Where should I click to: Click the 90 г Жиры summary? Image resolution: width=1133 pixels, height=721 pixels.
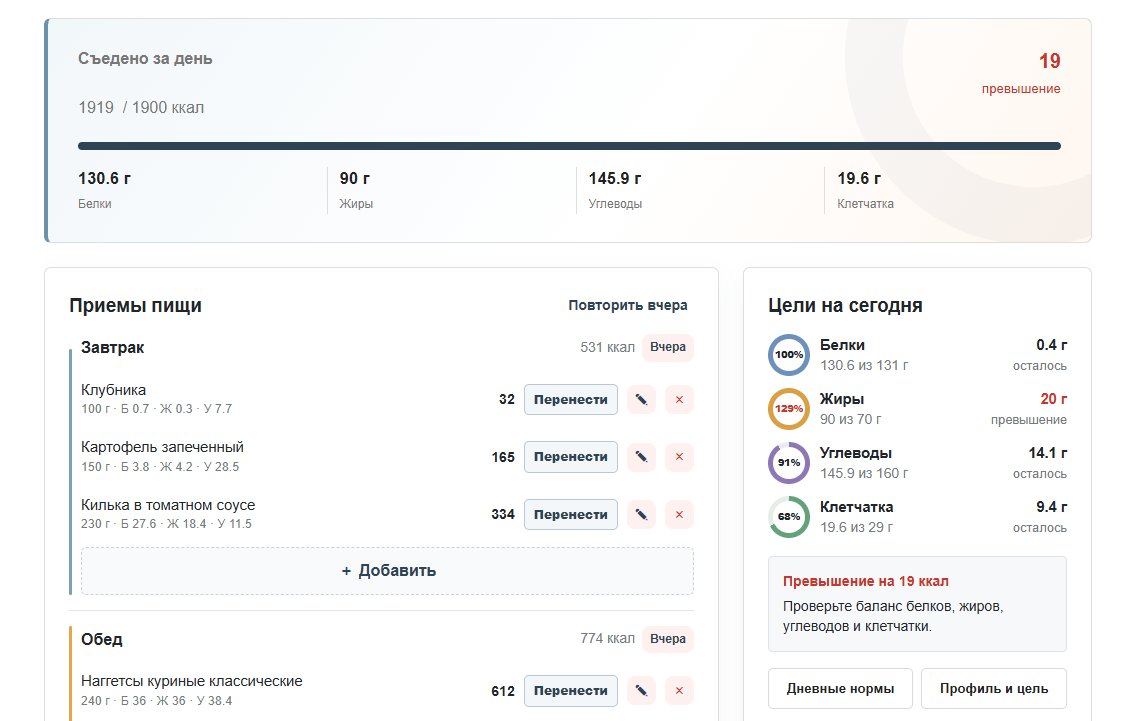tap(356, 190)
